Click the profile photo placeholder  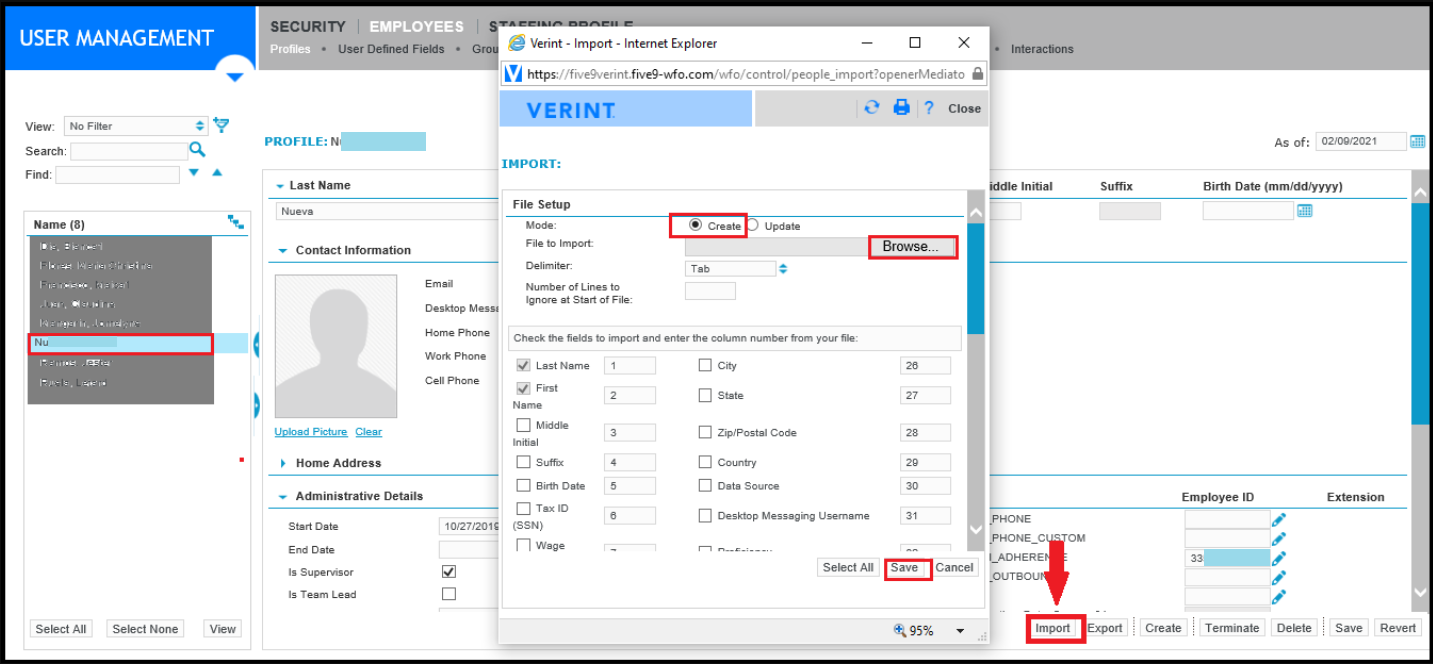click(x=336, y=347)
